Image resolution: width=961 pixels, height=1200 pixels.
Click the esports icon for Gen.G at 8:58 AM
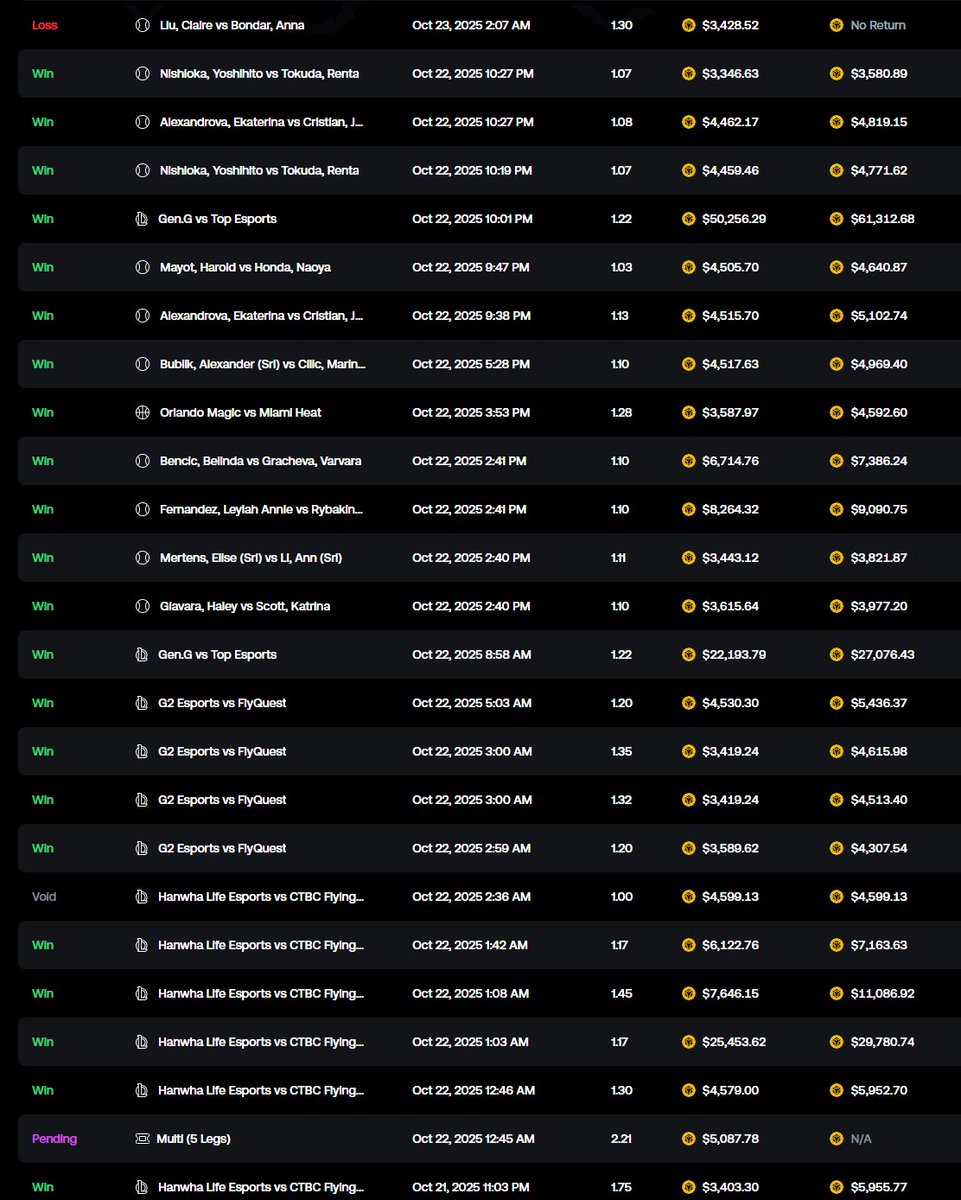[x=142, y=655]
